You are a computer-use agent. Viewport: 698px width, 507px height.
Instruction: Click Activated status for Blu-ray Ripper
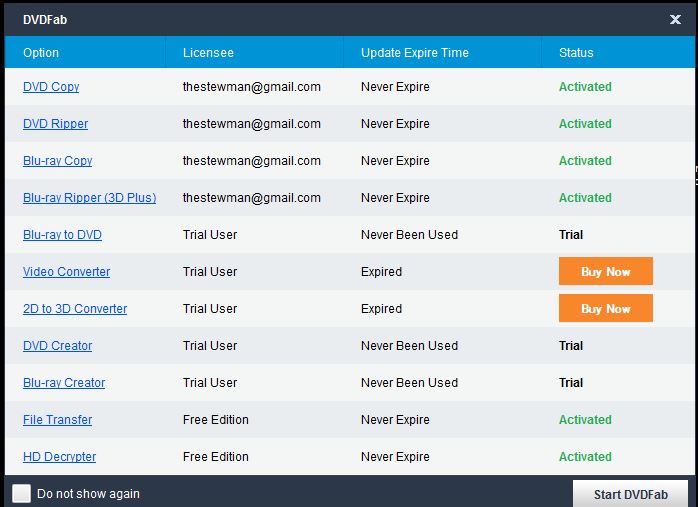pyautogui.click(x=585, y=198)
